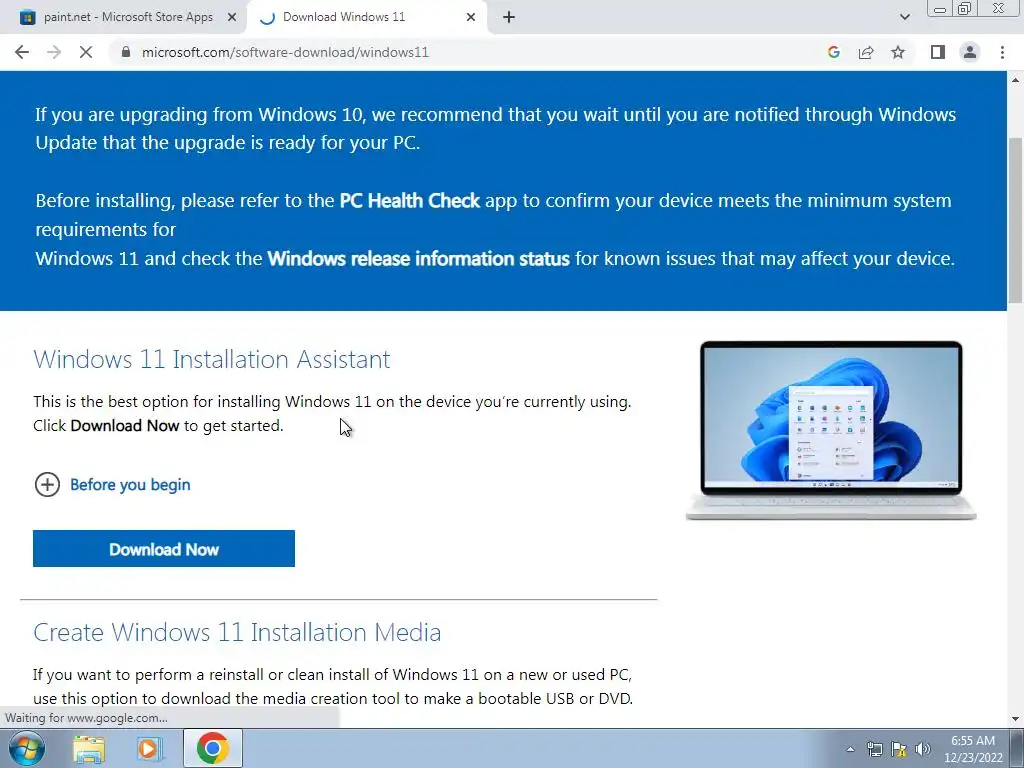The width and height of the screenshot is (1024, 768).
Task: Open the network tray icon
Action: tap(874, 749)
